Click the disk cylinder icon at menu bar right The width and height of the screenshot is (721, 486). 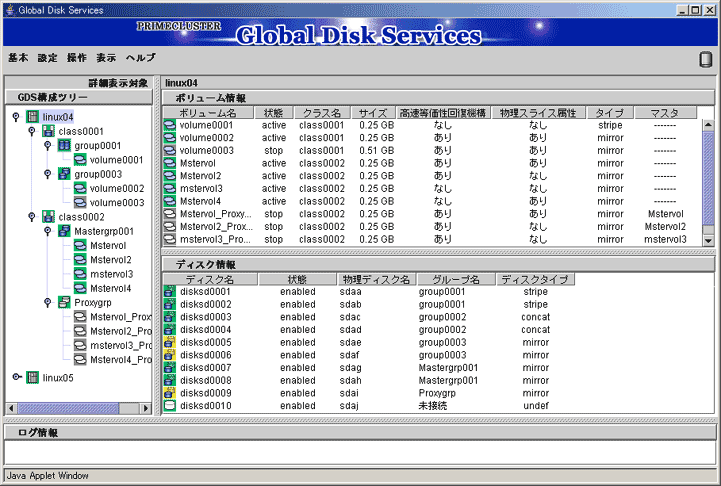705,59
